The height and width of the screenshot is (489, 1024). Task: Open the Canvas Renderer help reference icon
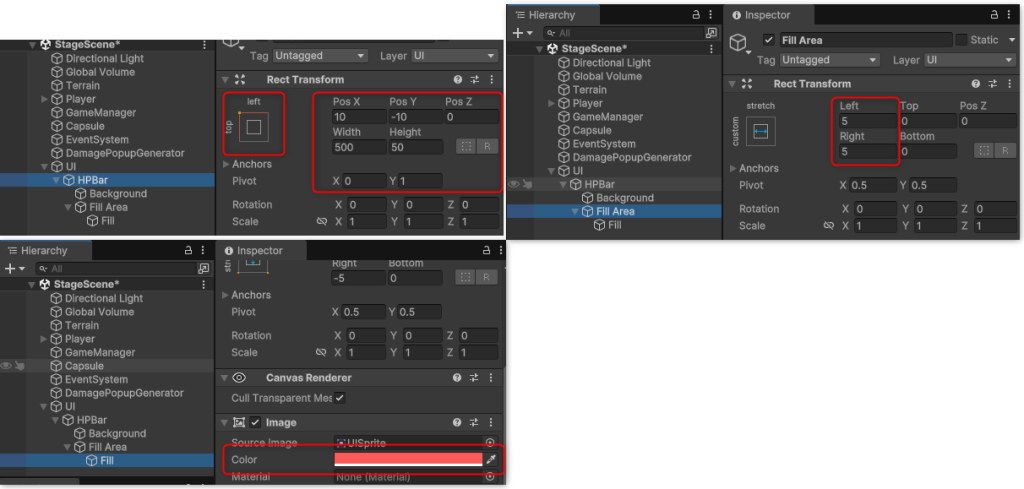457,378
